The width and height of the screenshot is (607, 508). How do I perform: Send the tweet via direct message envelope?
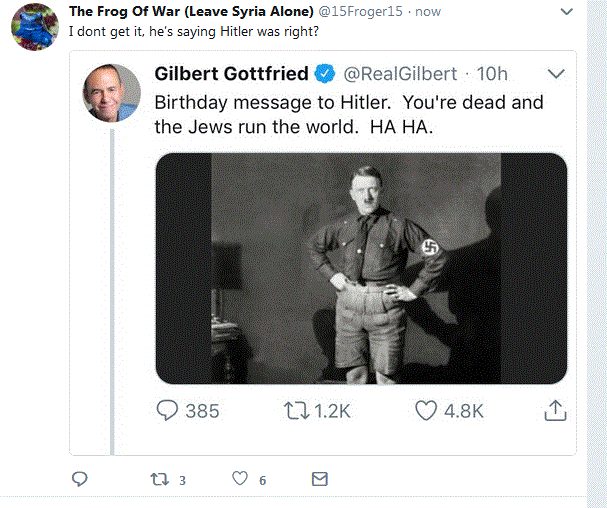coord(319,480)
